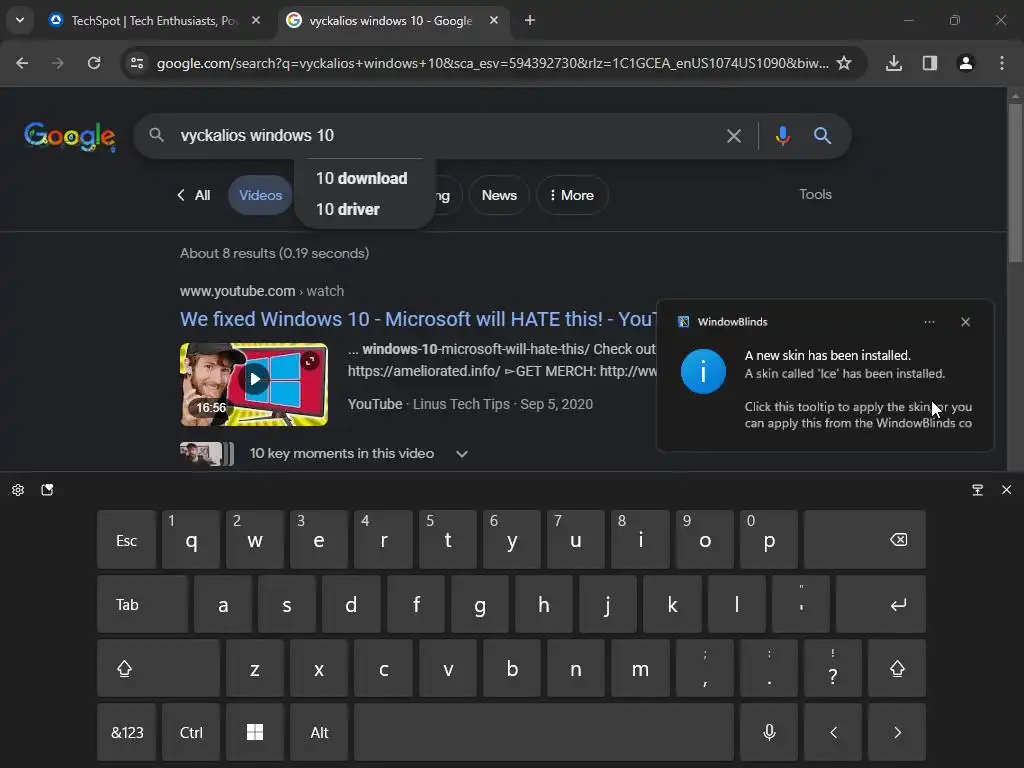
Task: Select the News filter chip
Action: 499,195
